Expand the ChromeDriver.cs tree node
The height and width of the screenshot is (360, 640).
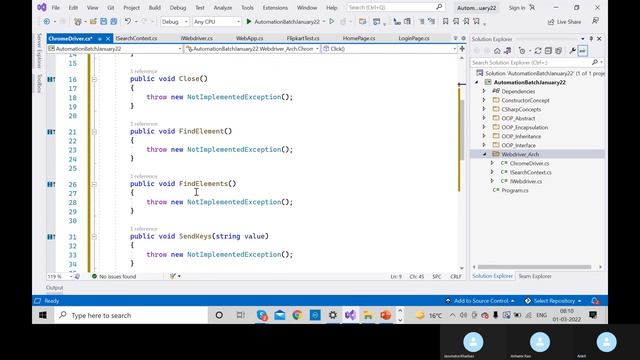pos(492,163)
